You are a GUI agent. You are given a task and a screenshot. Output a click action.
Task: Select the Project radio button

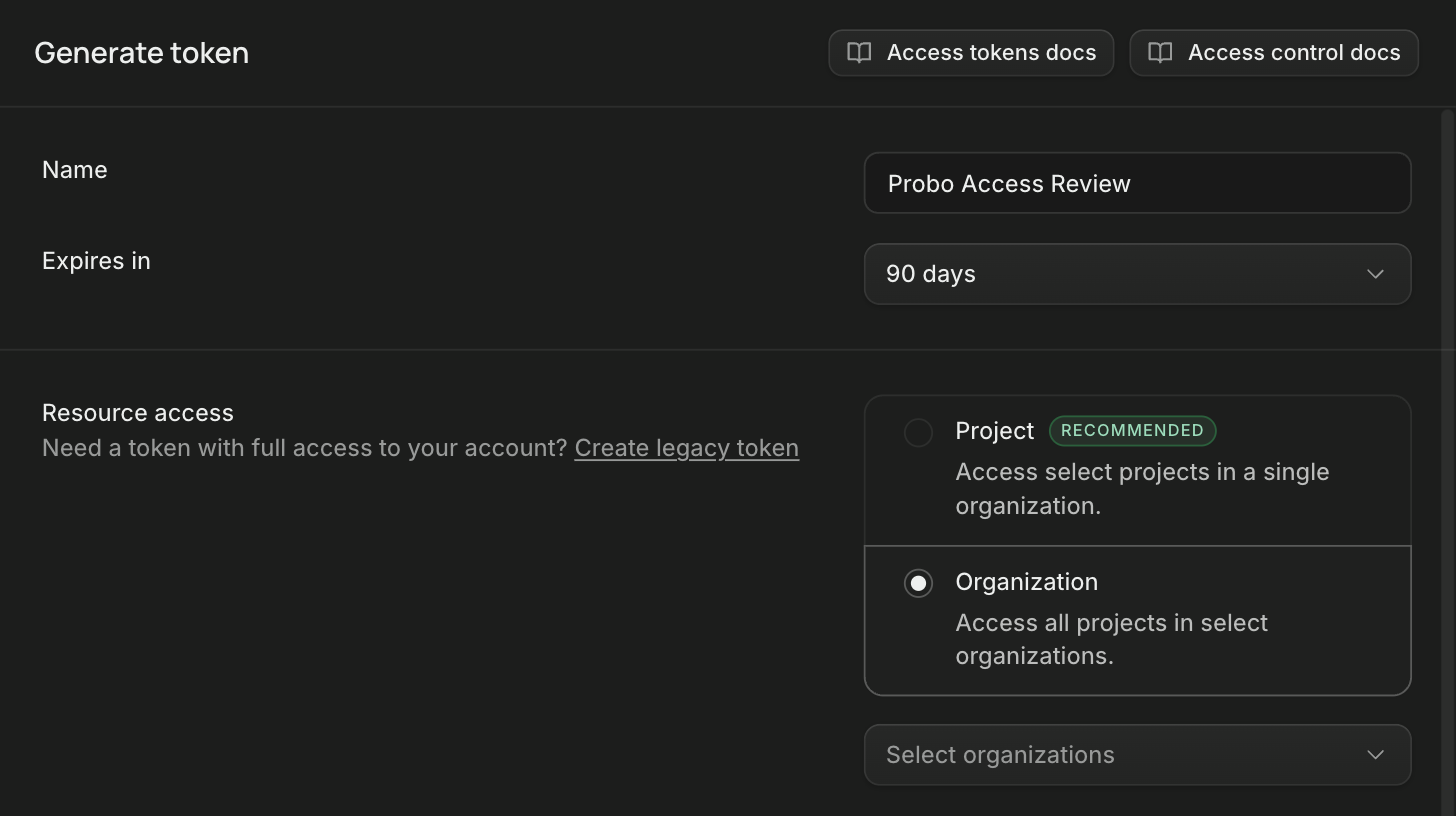(918, 432)
